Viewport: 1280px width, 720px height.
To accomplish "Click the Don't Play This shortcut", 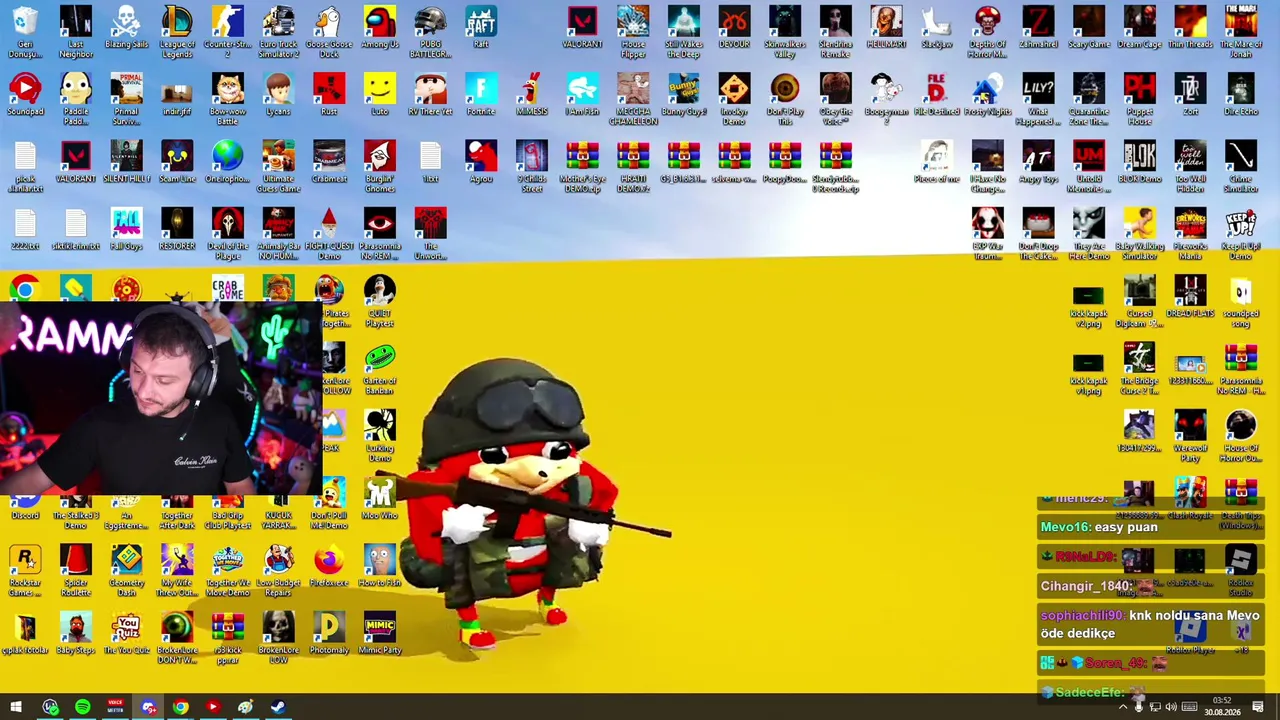I will pos(785,99).
